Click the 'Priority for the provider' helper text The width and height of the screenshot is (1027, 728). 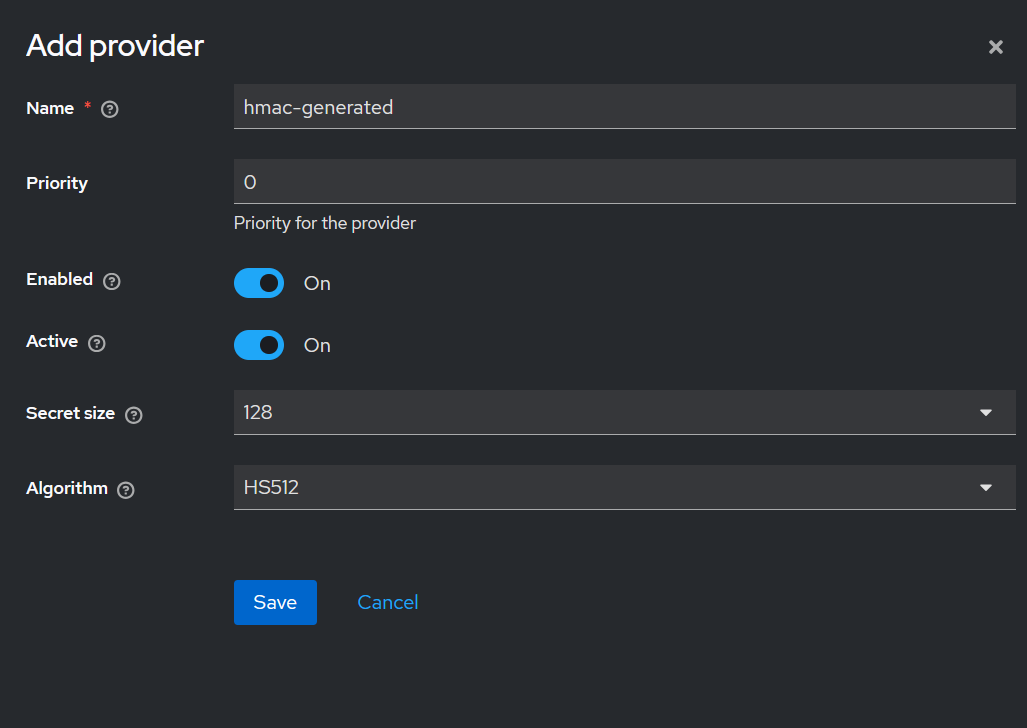tap(324, 223)
